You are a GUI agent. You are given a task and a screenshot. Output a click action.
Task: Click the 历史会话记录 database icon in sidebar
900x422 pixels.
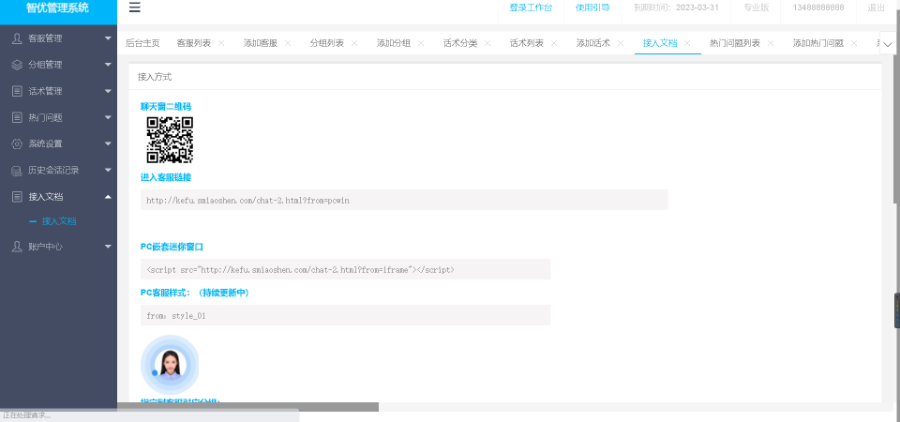pyautogui.click(x=17, y=171)
